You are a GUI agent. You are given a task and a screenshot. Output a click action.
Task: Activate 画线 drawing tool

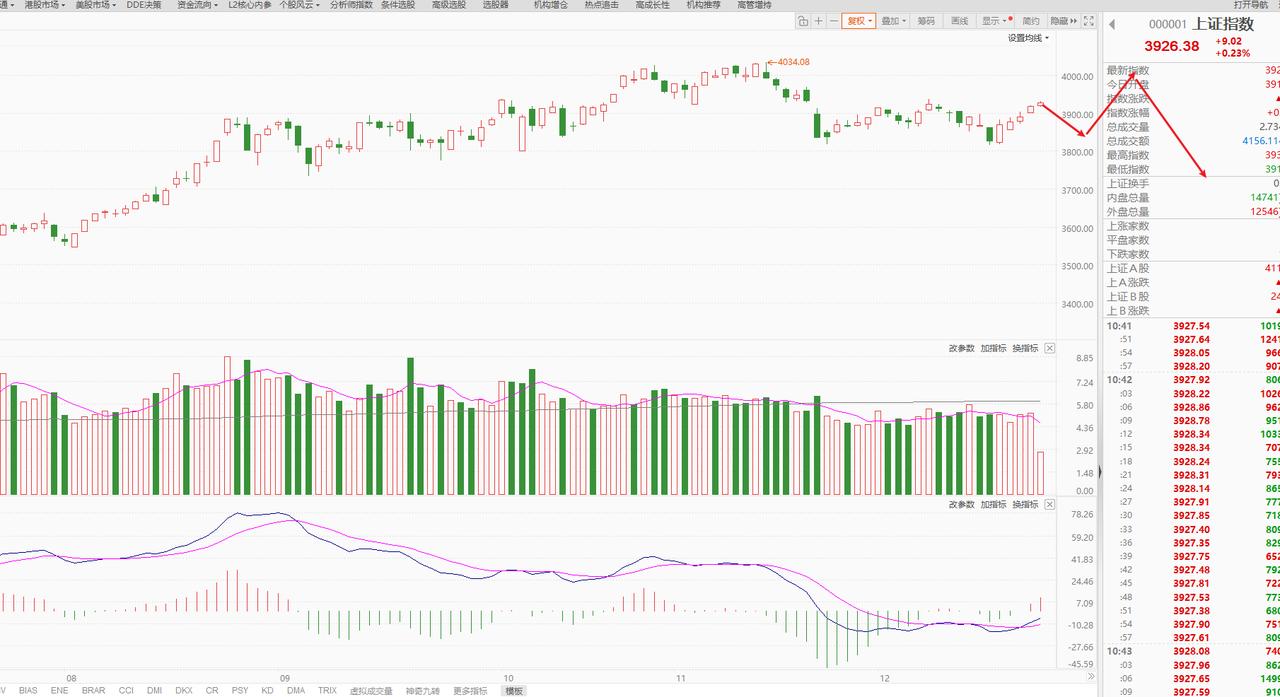[959, 20]
